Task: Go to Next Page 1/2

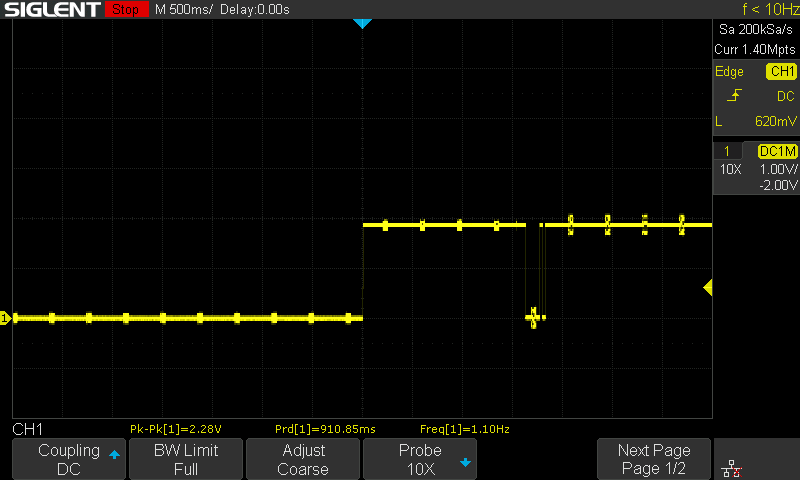Action: coord(654,459)
